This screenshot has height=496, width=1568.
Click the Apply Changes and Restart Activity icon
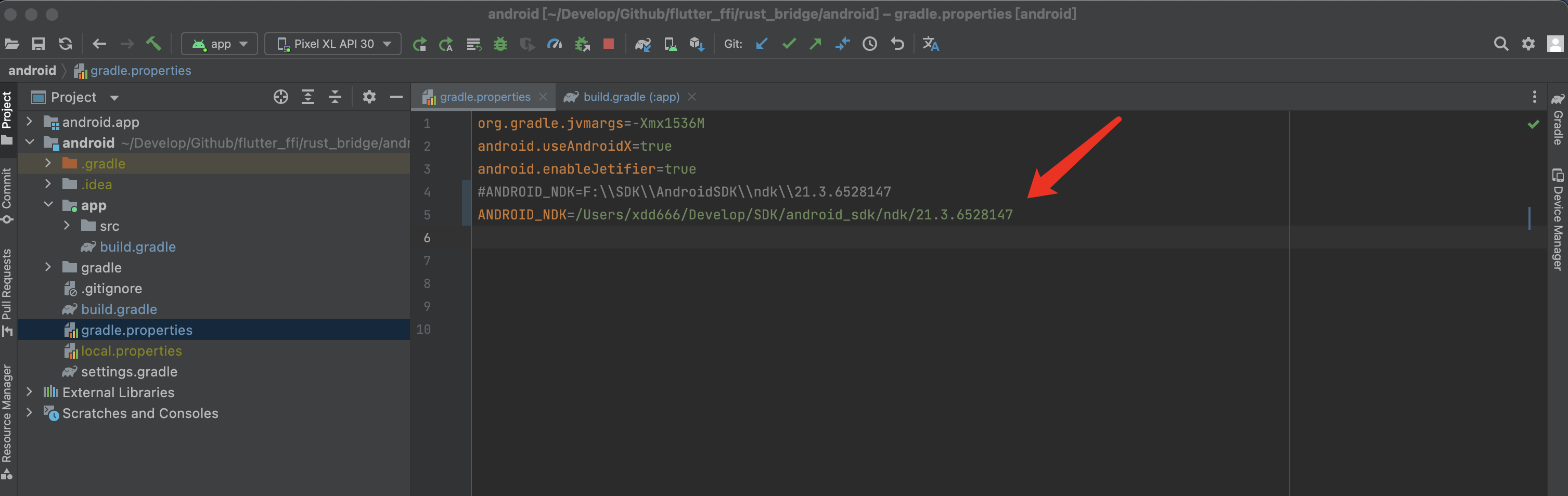(446, 44)
